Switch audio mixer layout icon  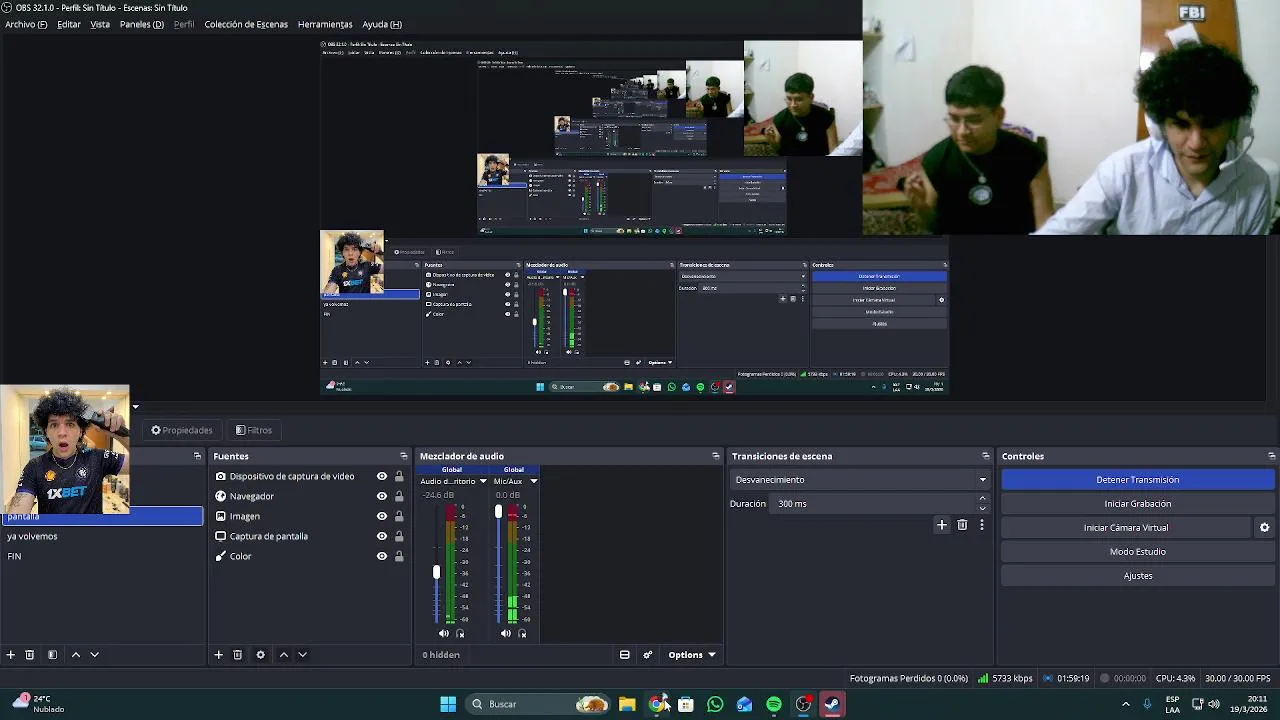[625, 655]
